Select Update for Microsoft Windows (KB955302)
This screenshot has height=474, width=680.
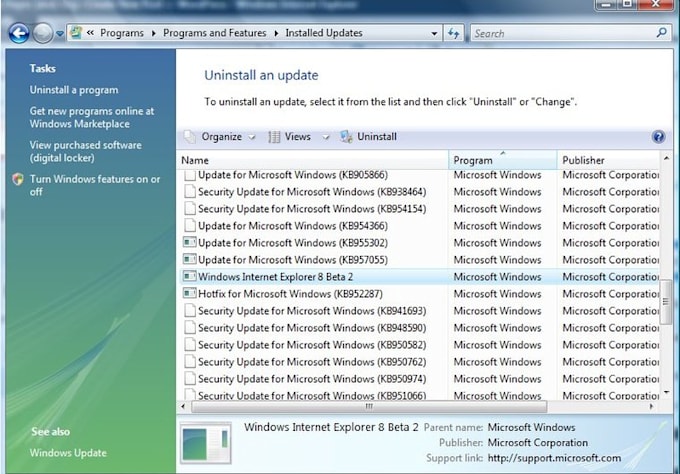pyautogui.click(x=293, y=242)
